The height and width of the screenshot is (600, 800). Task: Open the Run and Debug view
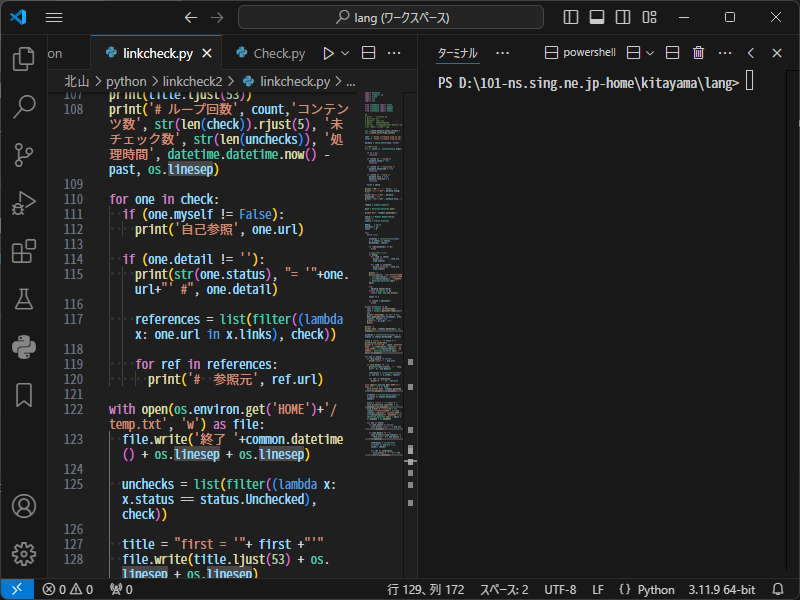[x=23, y=203]
